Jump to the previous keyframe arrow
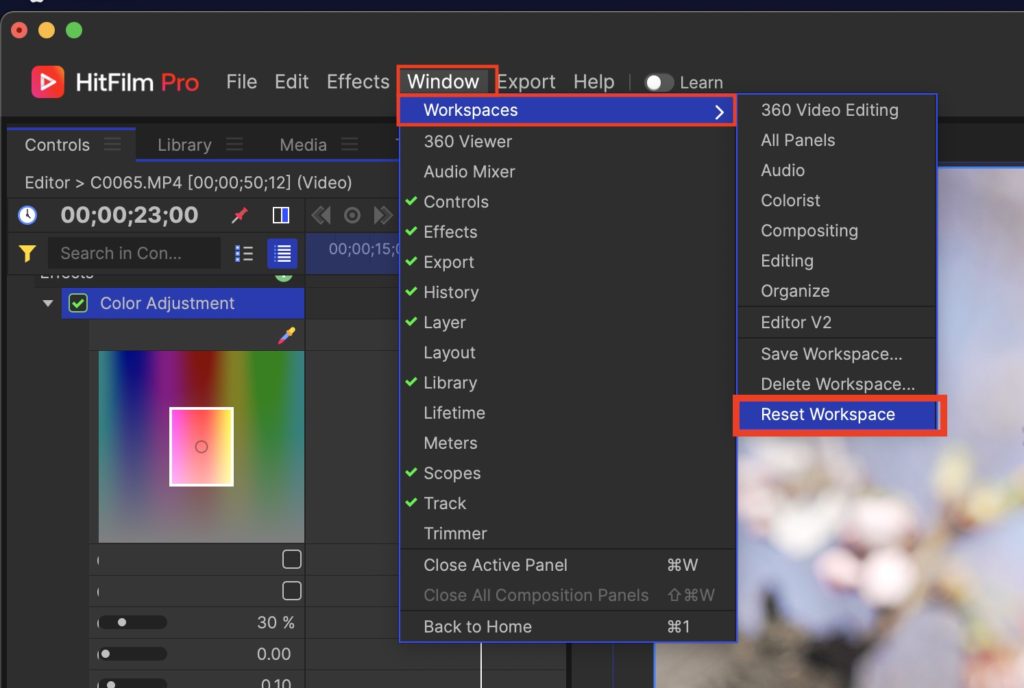 (x=321, y=216)
